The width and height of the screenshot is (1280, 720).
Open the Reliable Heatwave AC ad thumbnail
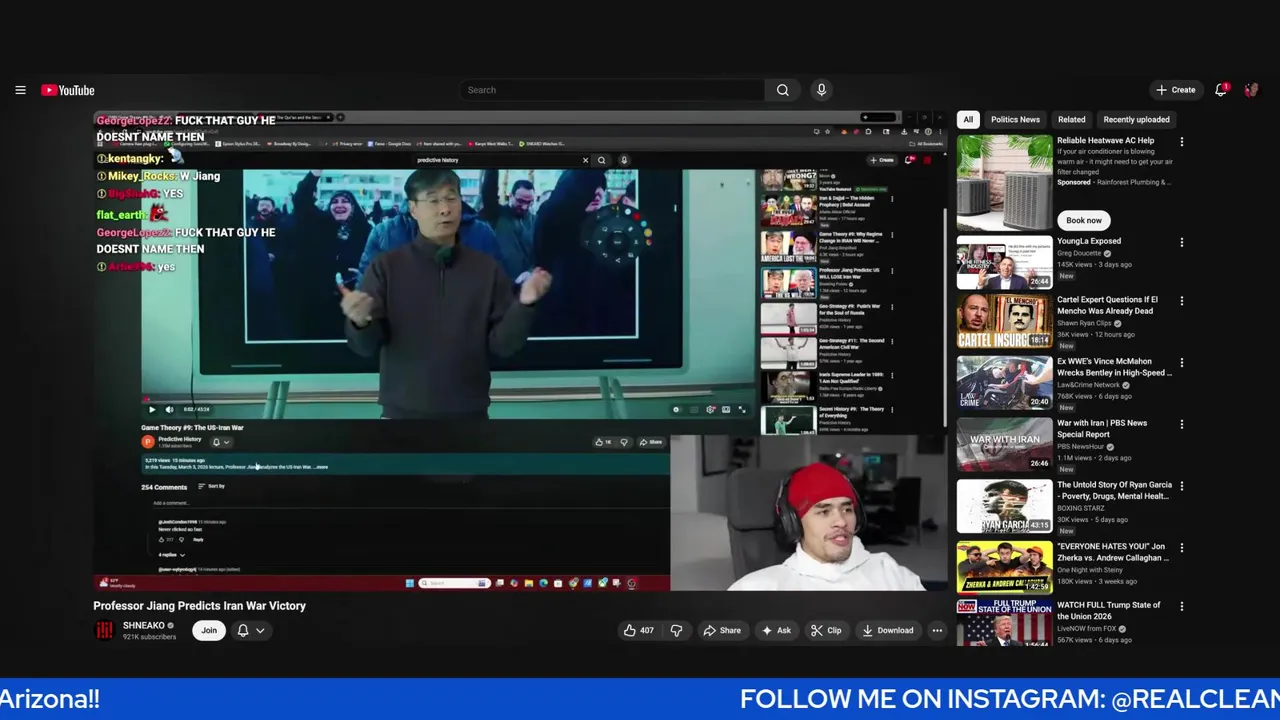pyautogui.click(x=1004, y=183)
